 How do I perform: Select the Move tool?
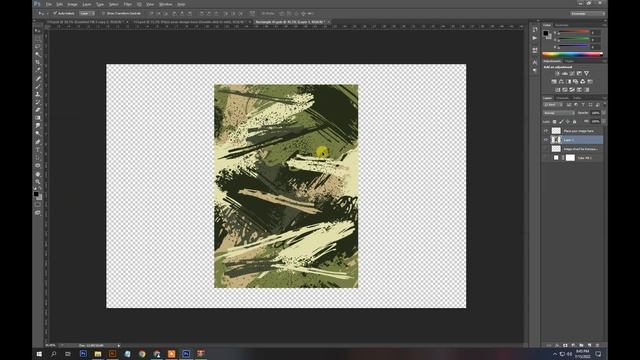[38, 31]
